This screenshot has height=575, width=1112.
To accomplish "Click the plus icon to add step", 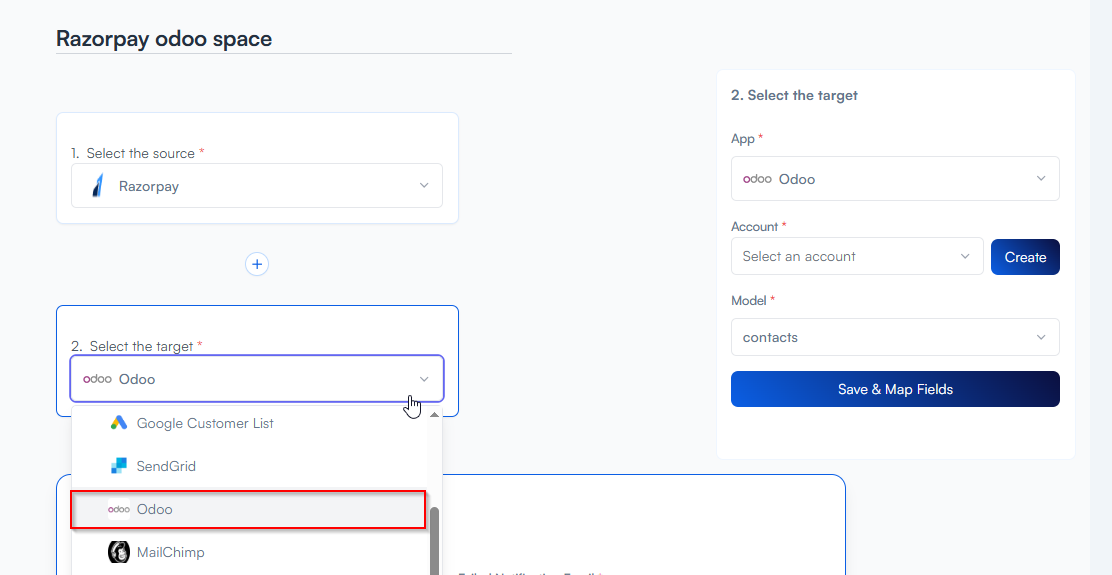I will coord(257,264).
